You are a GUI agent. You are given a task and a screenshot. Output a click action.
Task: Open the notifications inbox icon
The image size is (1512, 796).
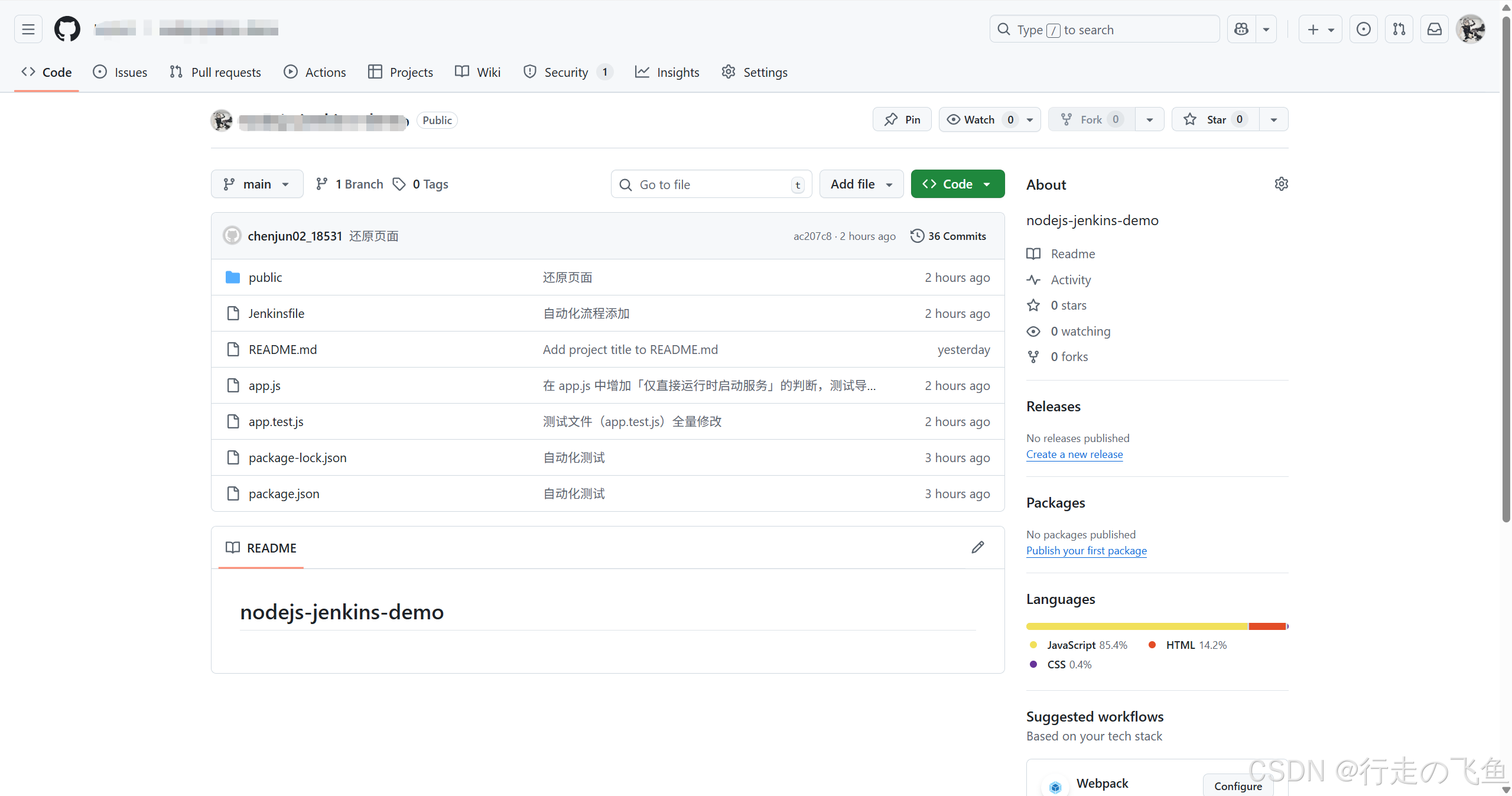(1434, 29)
